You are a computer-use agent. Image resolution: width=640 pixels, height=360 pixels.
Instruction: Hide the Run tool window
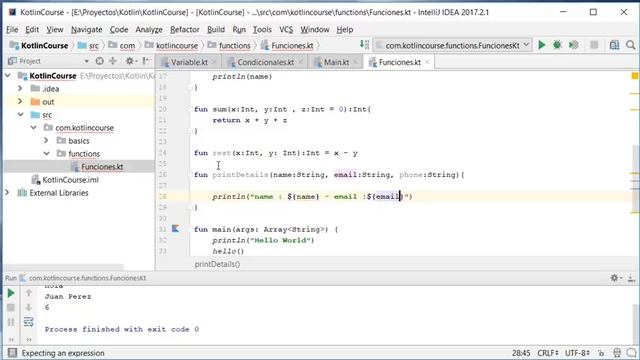coord(631,278)
